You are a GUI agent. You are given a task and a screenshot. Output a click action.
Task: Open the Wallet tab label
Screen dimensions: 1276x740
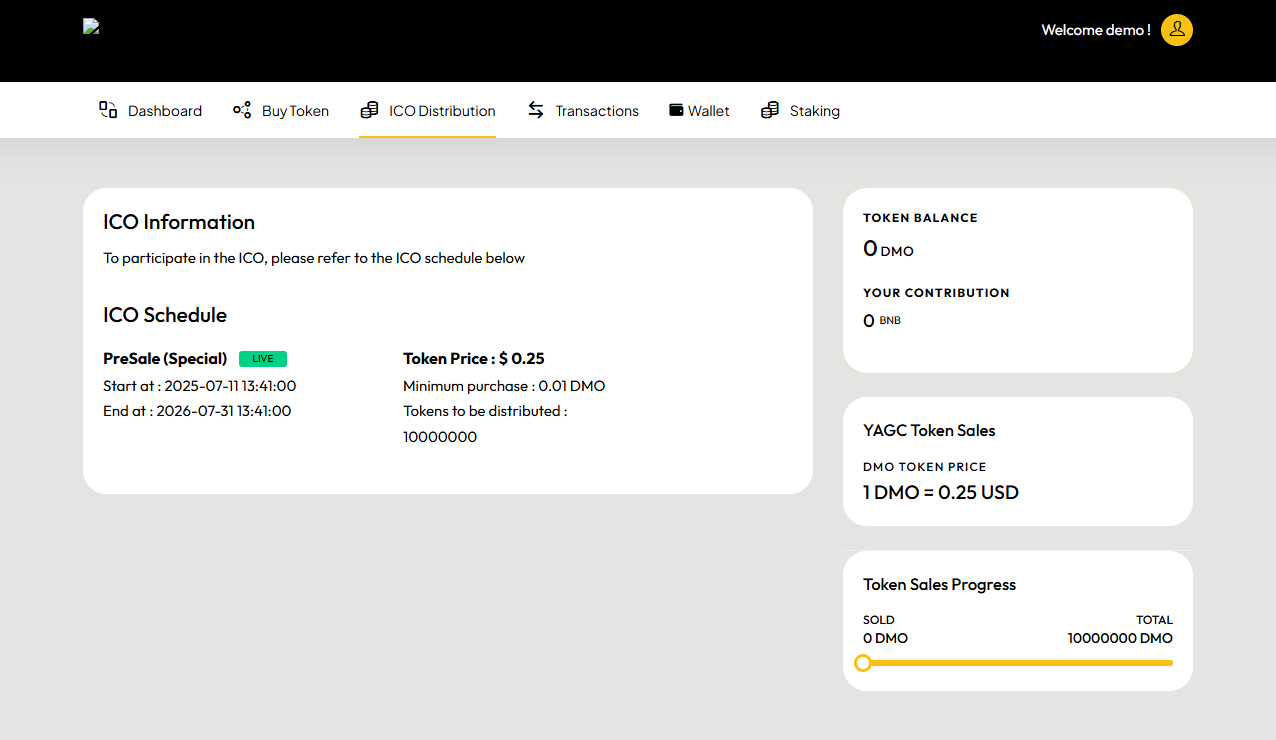(709, 111)
